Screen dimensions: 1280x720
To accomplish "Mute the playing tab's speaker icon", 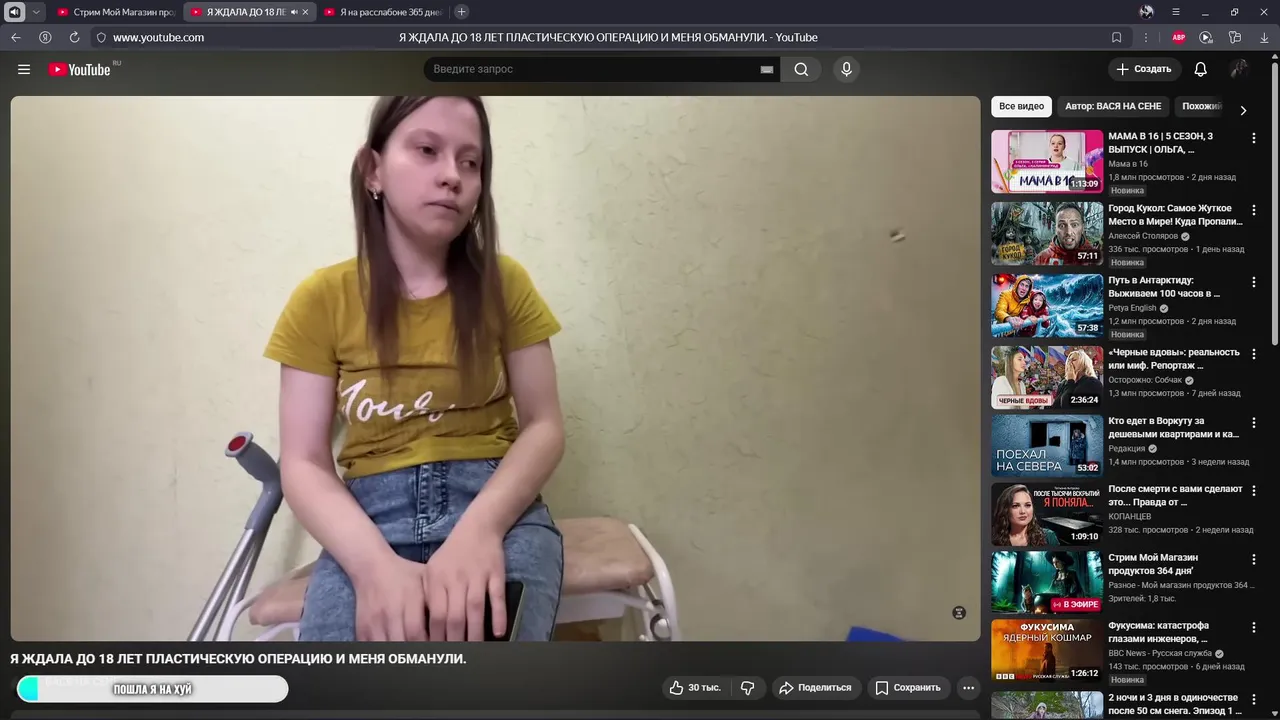I will click(x=294, y=12).
